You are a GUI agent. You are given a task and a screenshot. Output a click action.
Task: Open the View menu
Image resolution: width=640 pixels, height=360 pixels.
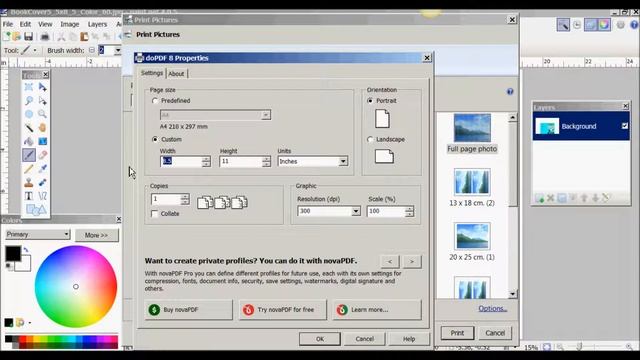(x=45, y=24)
